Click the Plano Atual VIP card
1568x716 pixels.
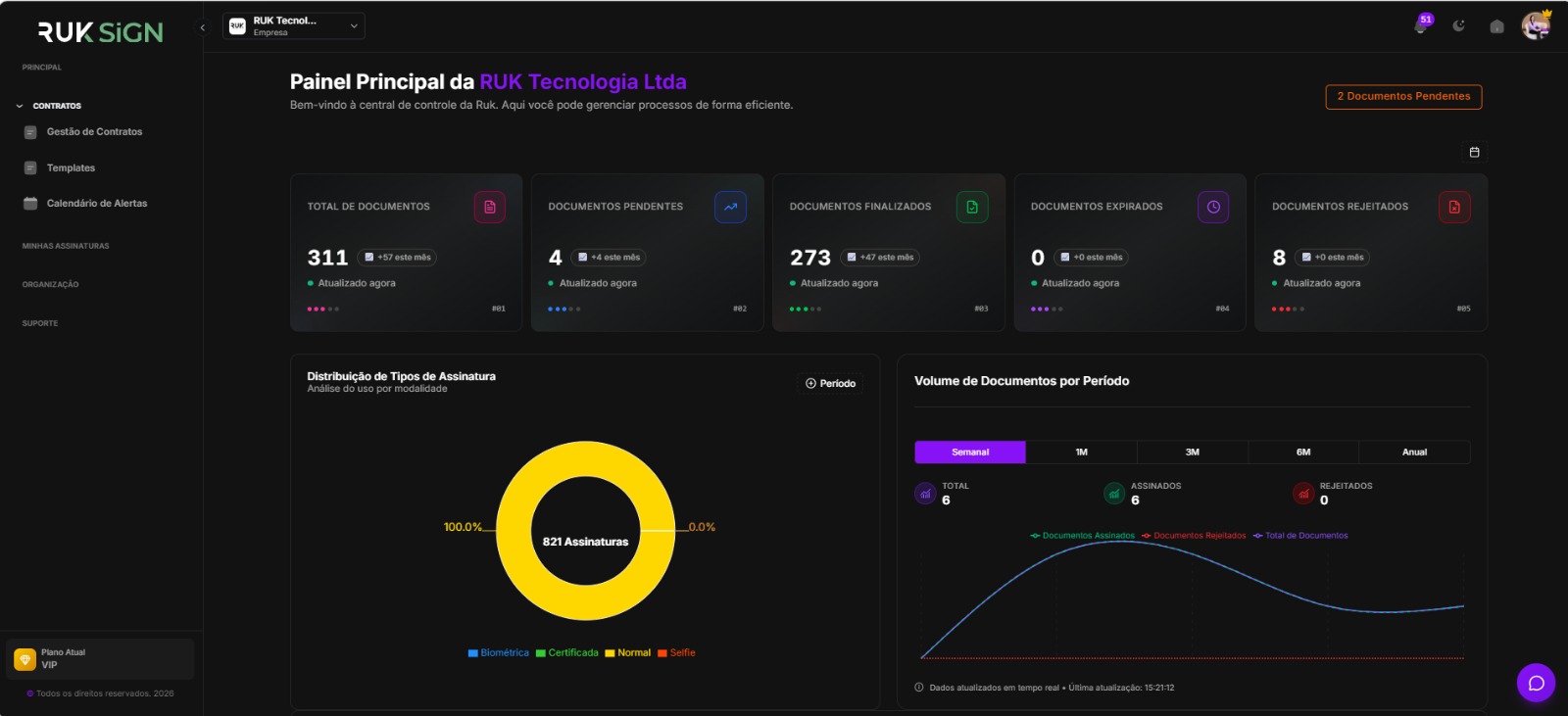pos(100,659)
